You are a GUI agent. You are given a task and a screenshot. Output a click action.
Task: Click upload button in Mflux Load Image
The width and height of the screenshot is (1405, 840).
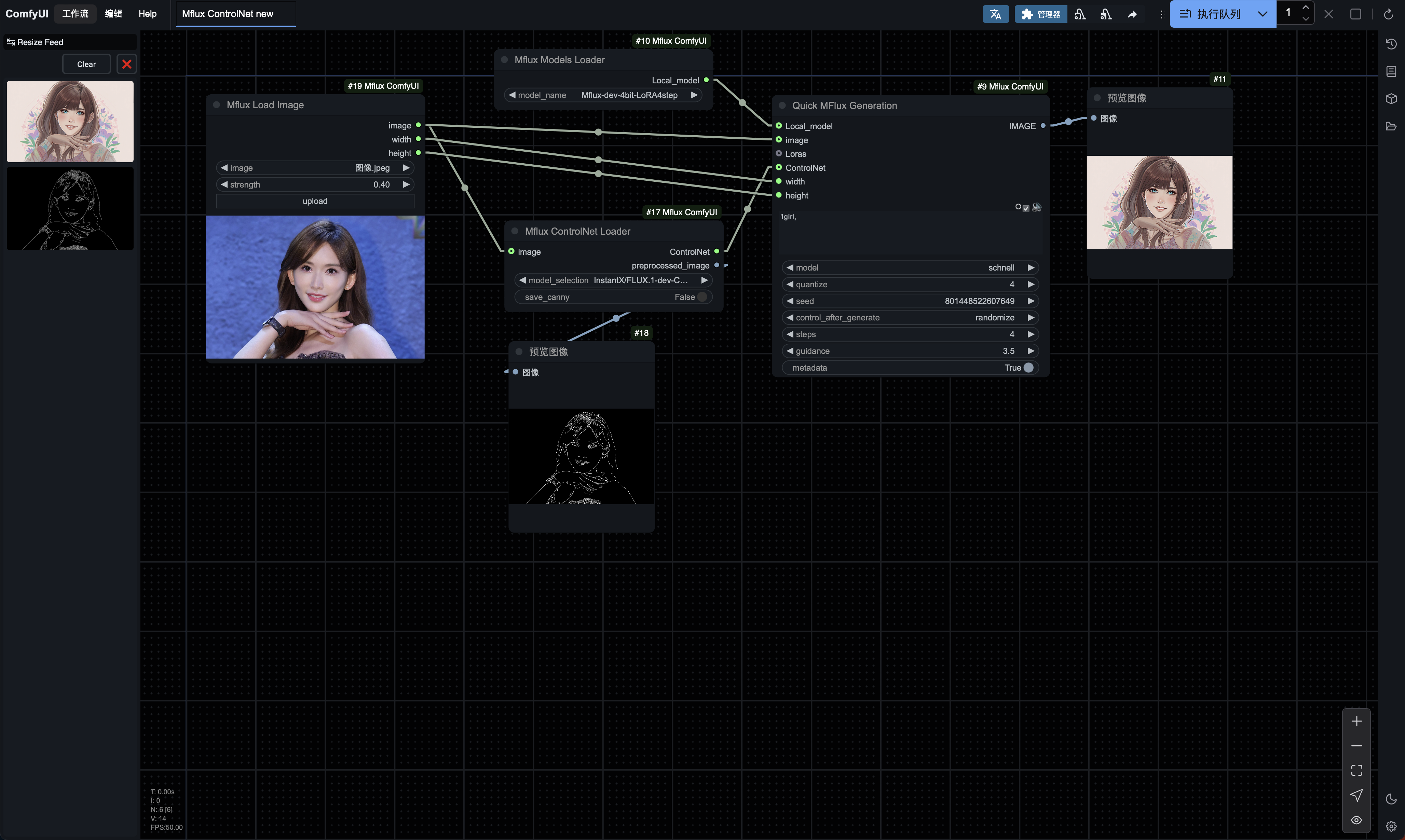pos(315,201)
